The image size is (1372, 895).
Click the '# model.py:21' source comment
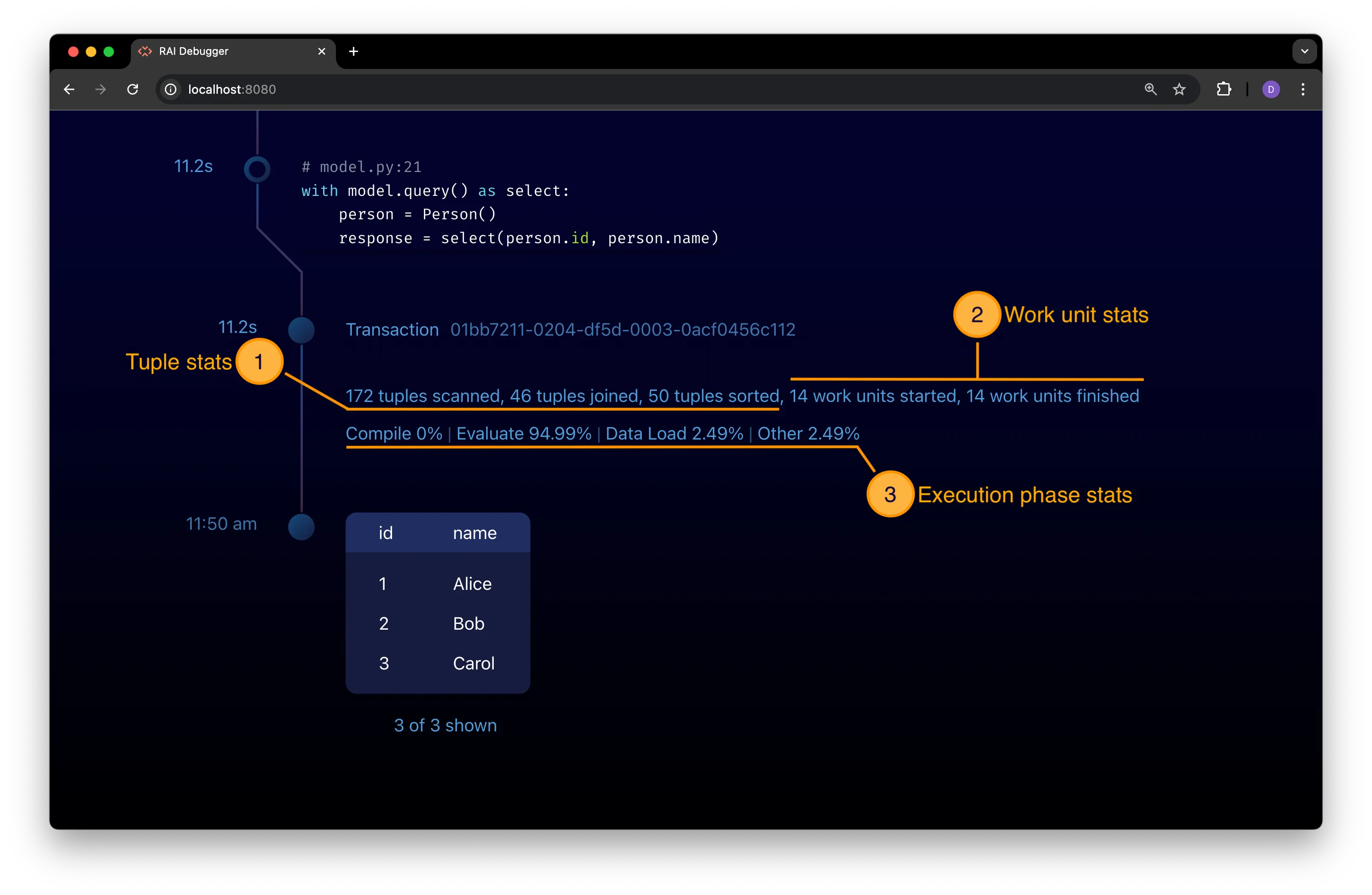click(x=362, y=167)
